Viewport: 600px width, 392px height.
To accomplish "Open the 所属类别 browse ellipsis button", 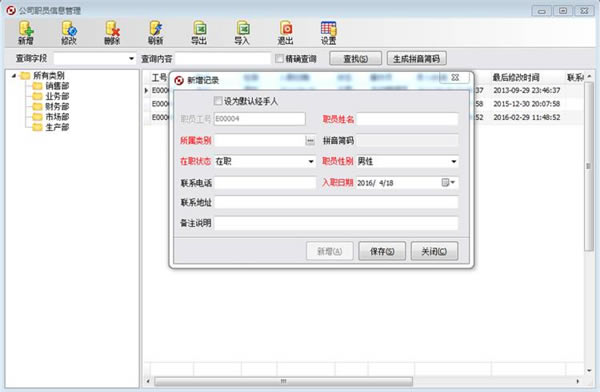I will (310, 141).
